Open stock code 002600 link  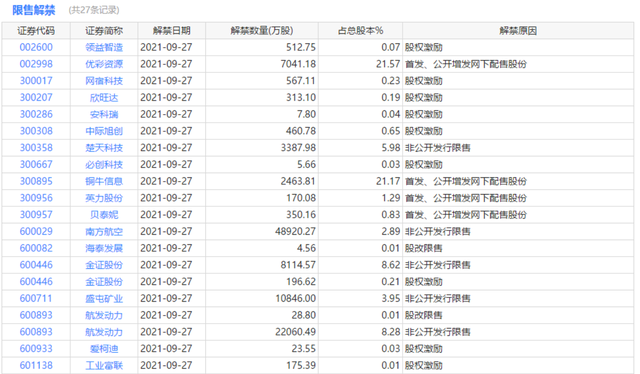[36, 47]
